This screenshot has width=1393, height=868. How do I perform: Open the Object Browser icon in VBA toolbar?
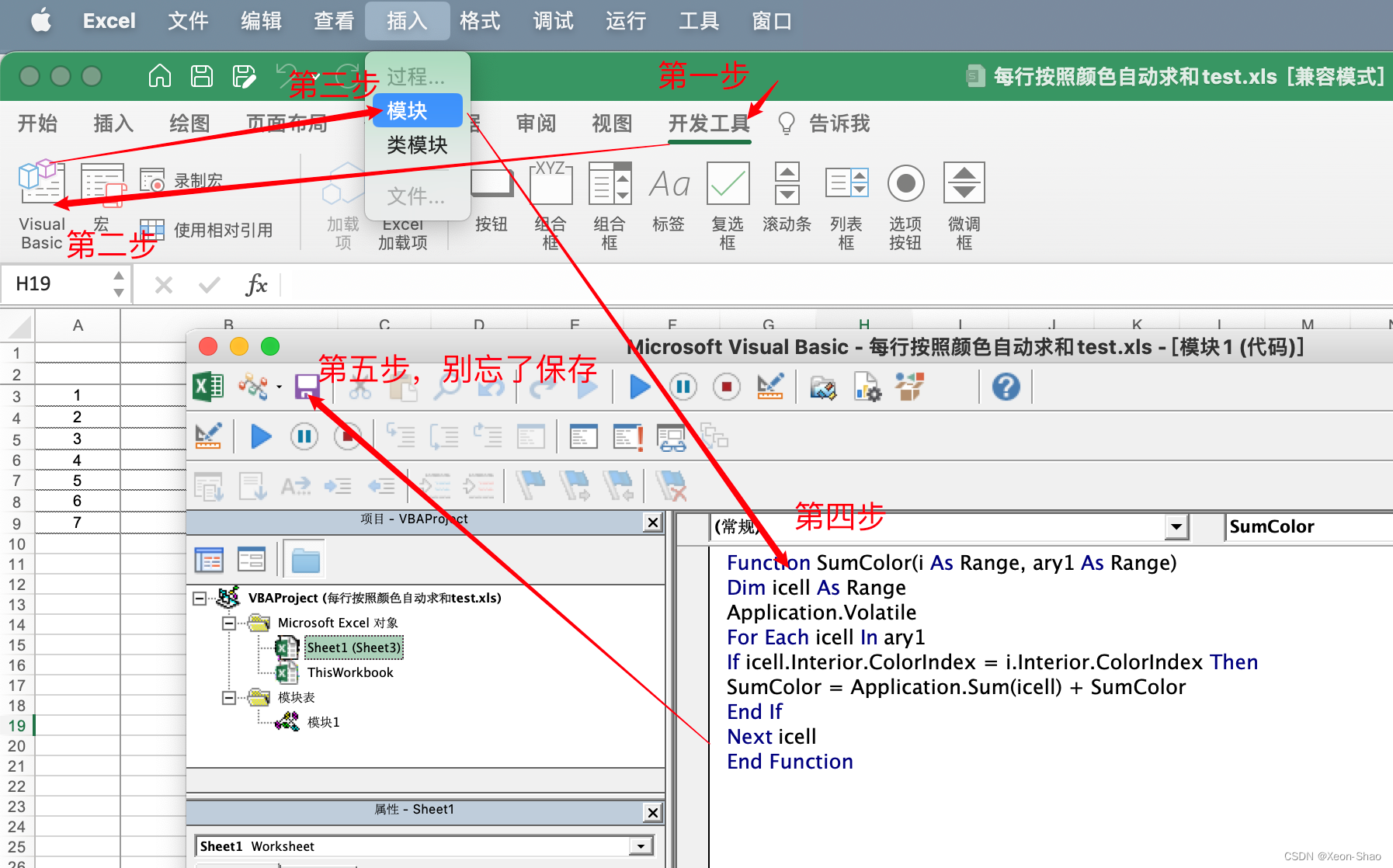(x=910, y=386)
